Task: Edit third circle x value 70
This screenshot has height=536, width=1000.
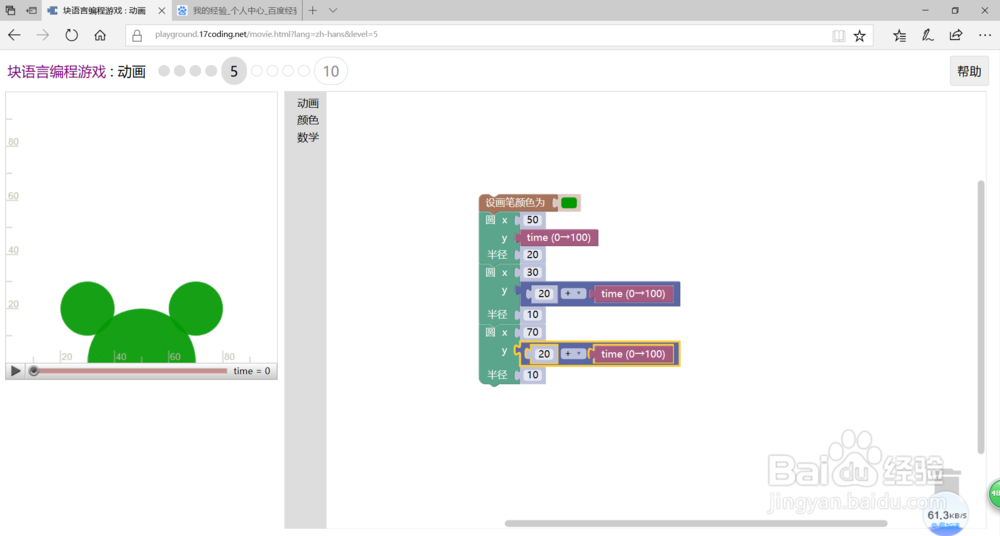Action: [x=533, y=332]
